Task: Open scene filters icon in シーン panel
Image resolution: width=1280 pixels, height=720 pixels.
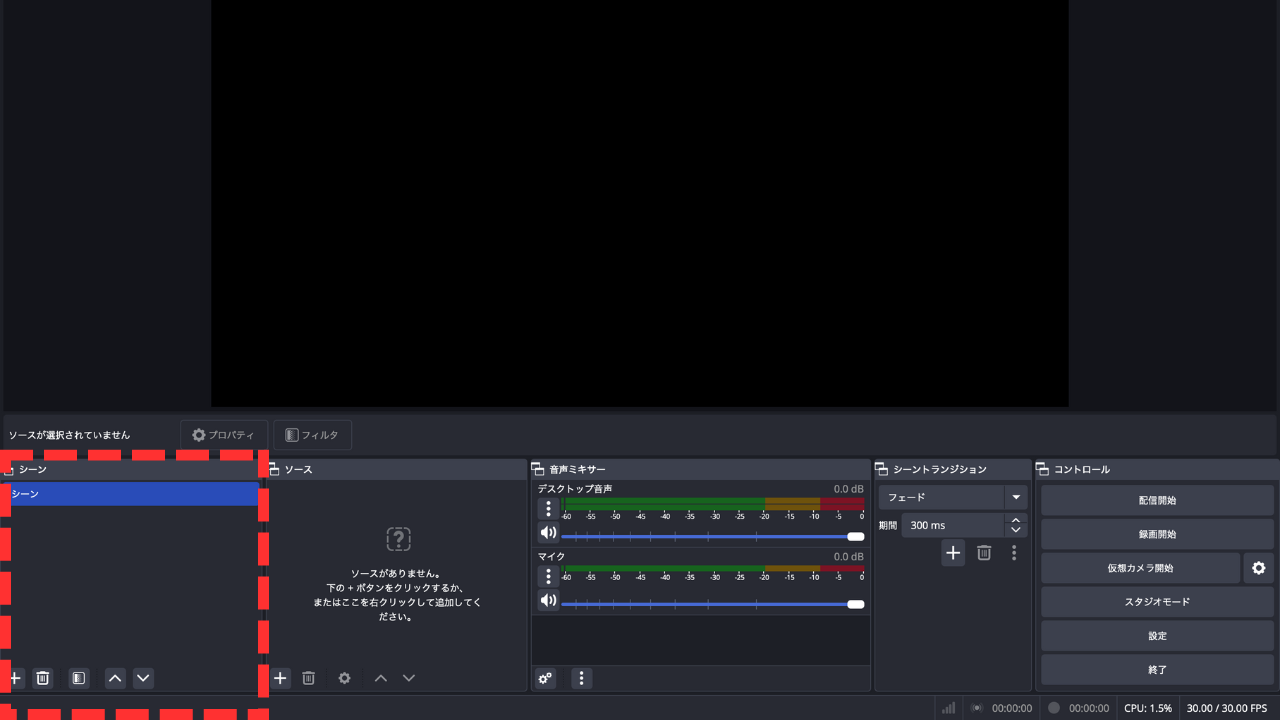Action: pyautogui.click(x=79, y=678)
